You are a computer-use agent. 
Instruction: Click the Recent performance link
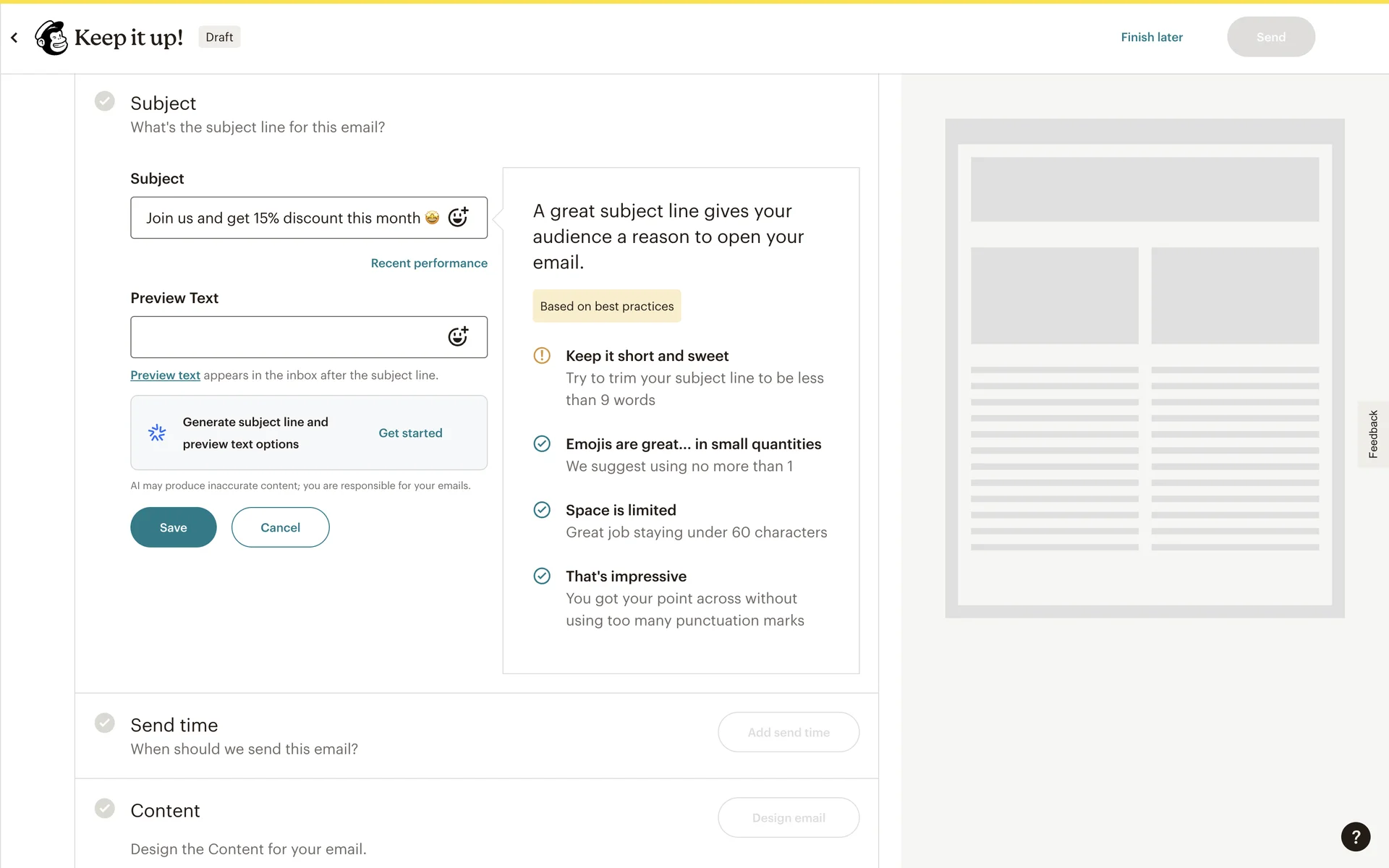429,263
